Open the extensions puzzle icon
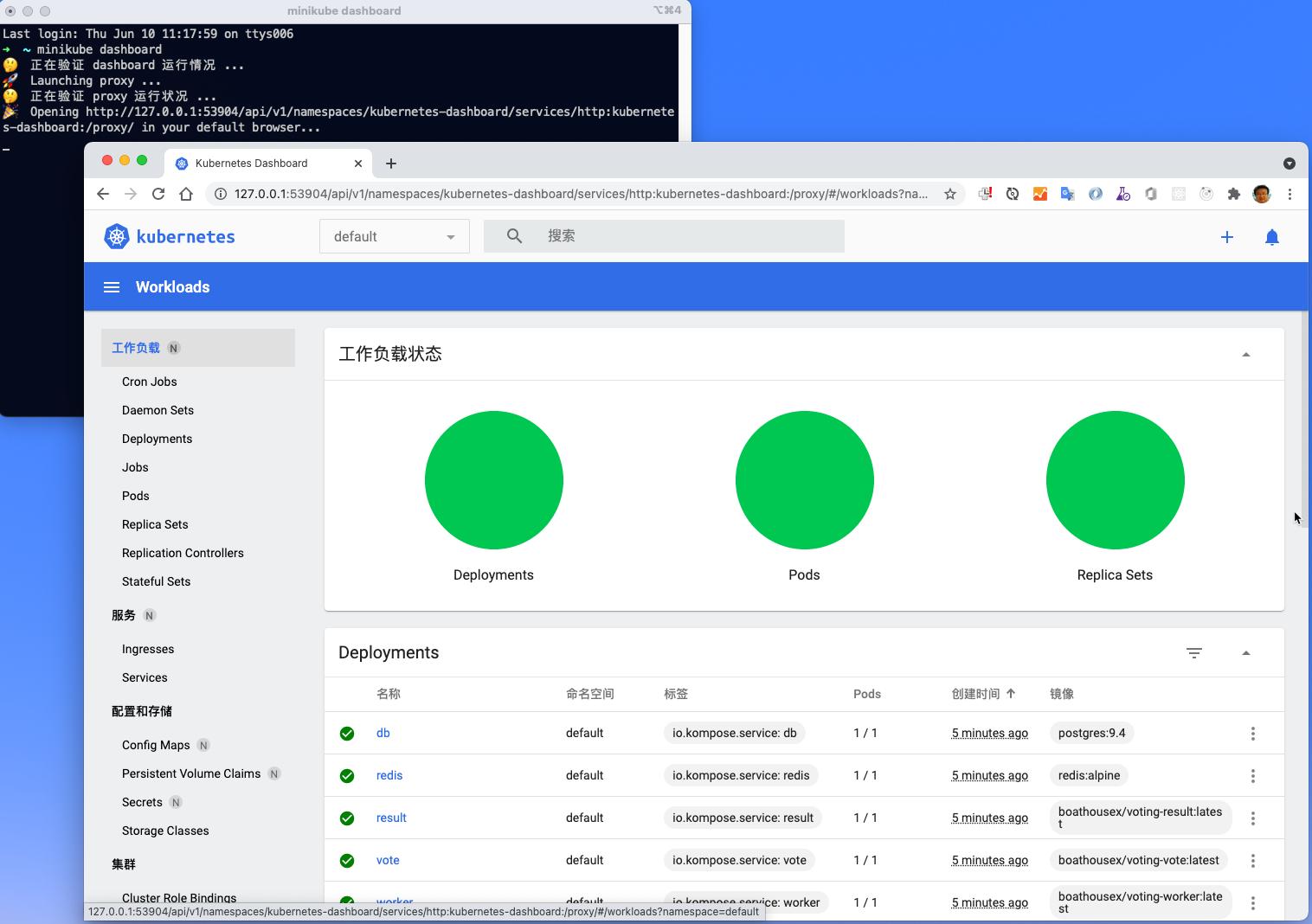This screenshot has width=1312, height=924. [1234, 194]
